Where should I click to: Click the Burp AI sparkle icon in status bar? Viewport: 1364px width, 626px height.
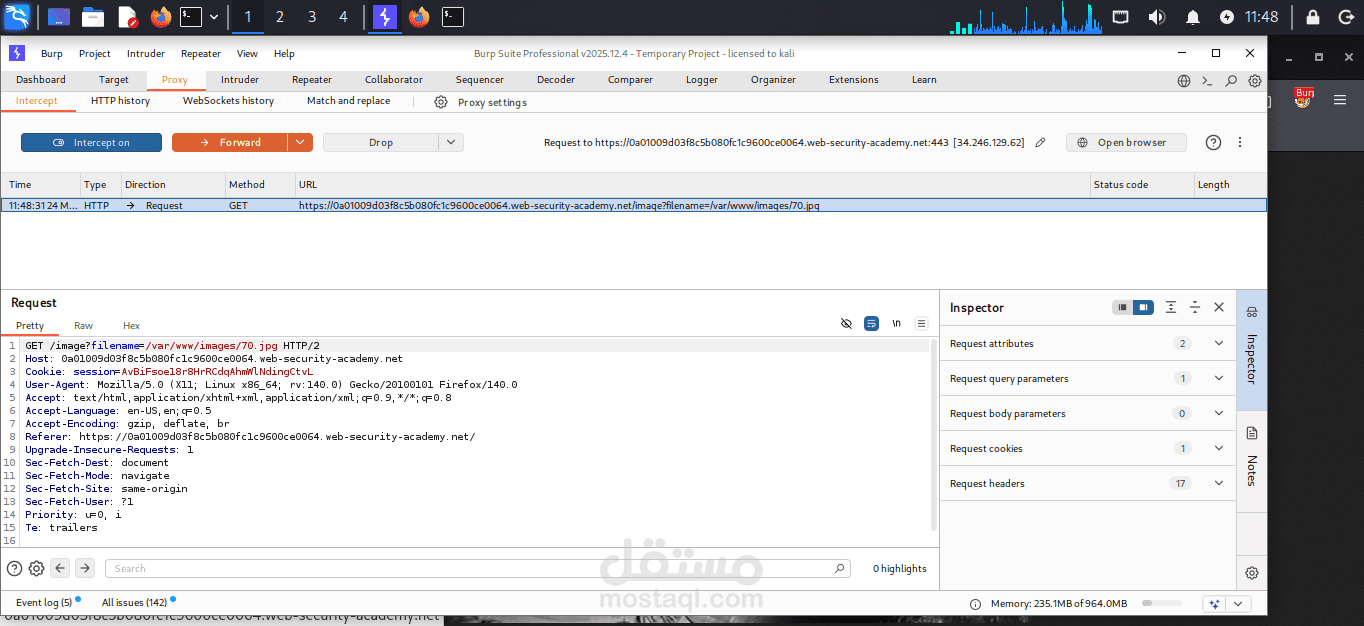(1215, 604)
